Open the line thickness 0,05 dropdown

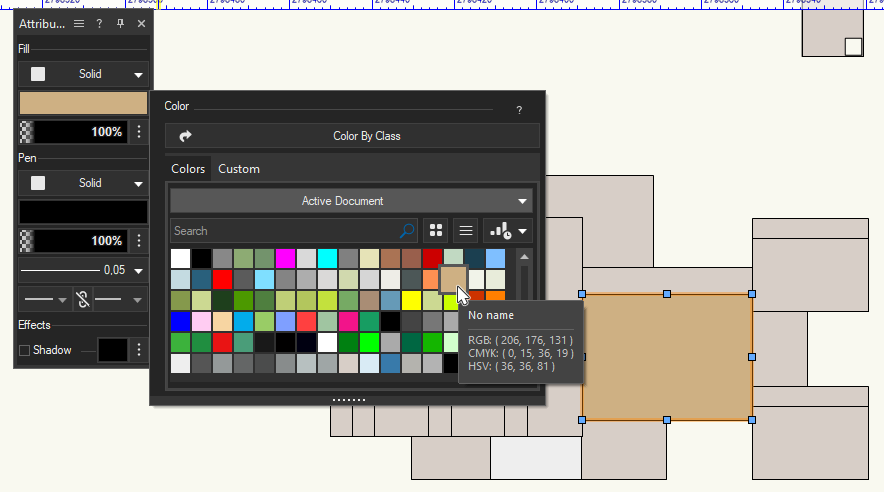138,270
